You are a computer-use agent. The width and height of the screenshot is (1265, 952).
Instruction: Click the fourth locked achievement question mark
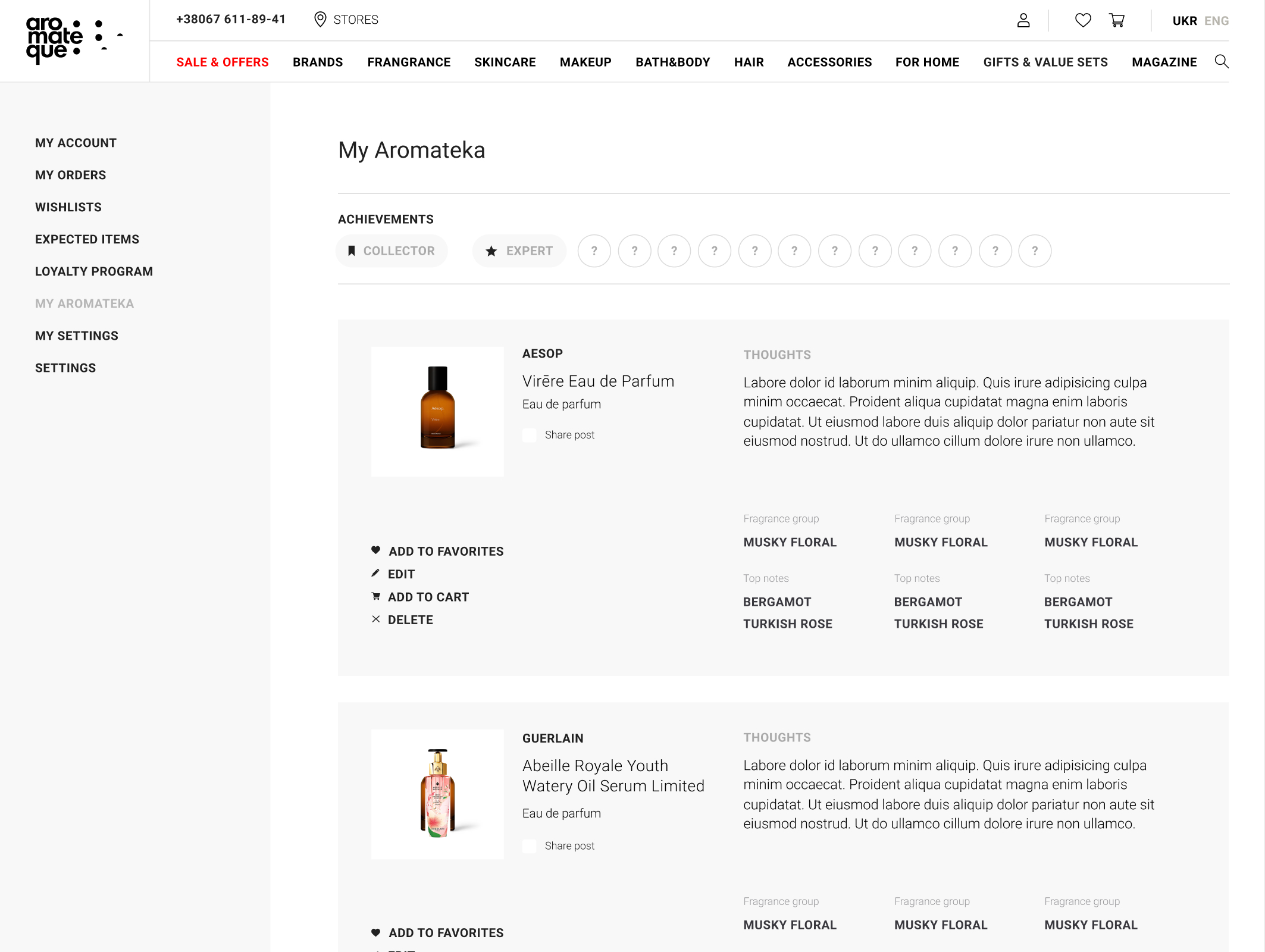point(715,251)
